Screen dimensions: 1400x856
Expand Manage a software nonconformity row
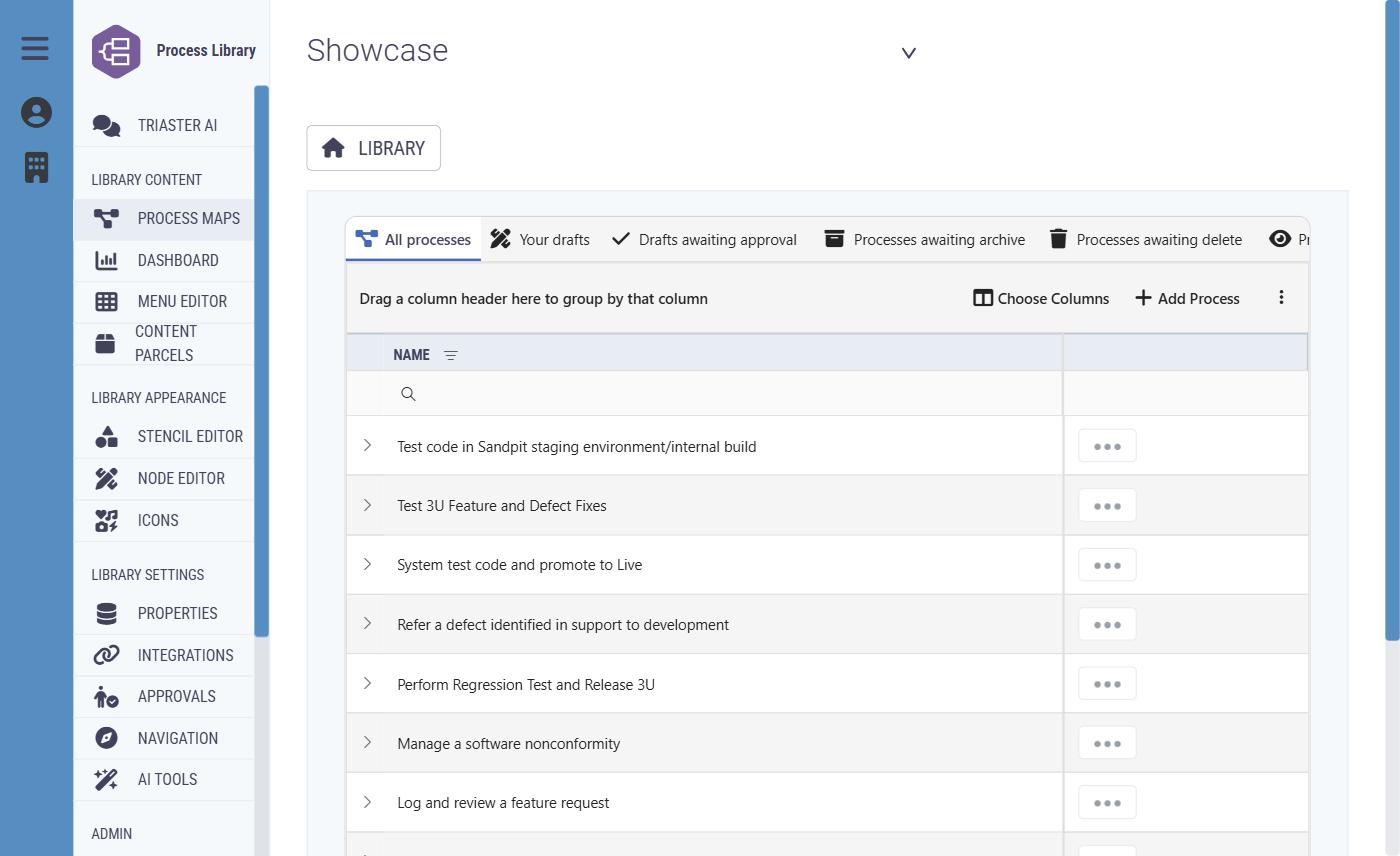pyautogui.click(x=367, y=742)
